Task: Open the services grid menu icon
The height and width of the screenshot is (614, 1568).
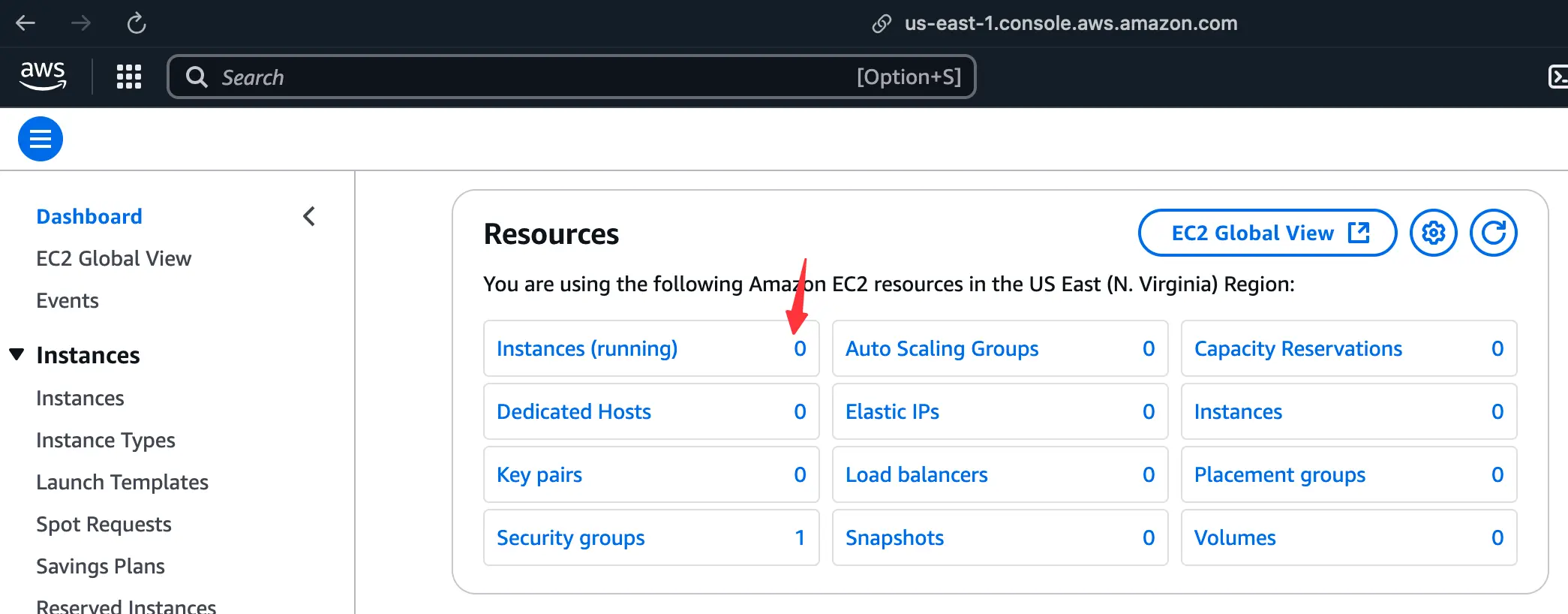Action: [129, 77]
